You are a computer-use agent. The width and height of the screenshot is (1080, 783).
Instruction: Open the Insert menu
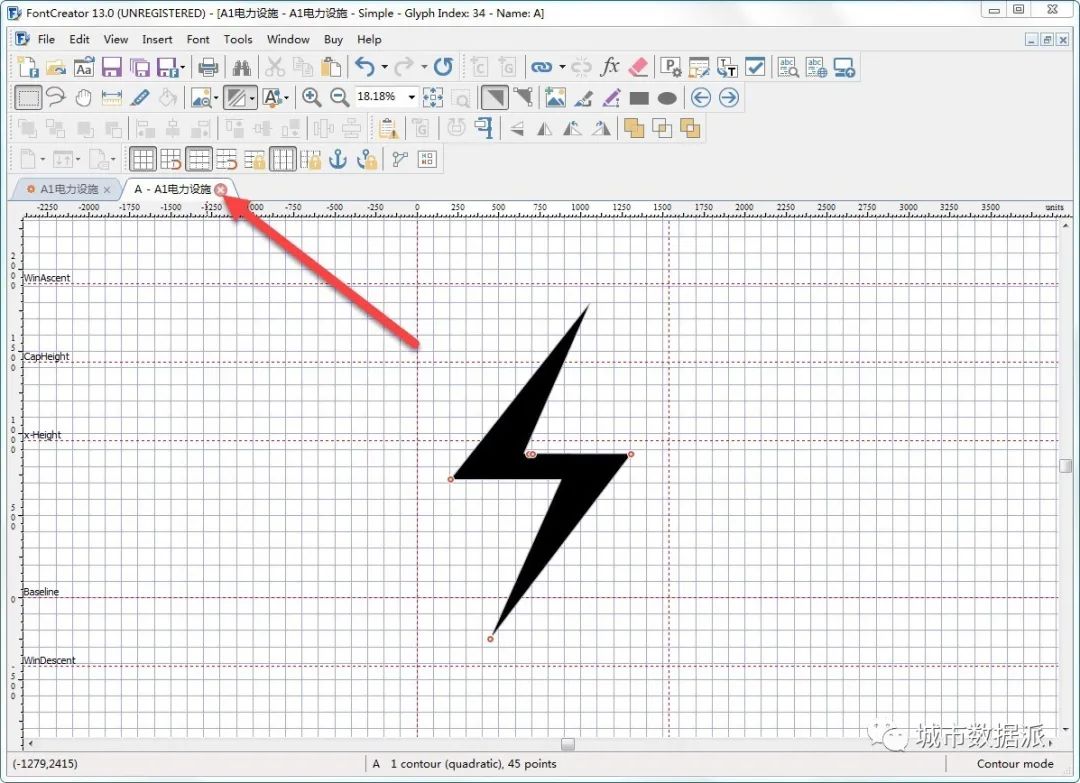[157, 39]
